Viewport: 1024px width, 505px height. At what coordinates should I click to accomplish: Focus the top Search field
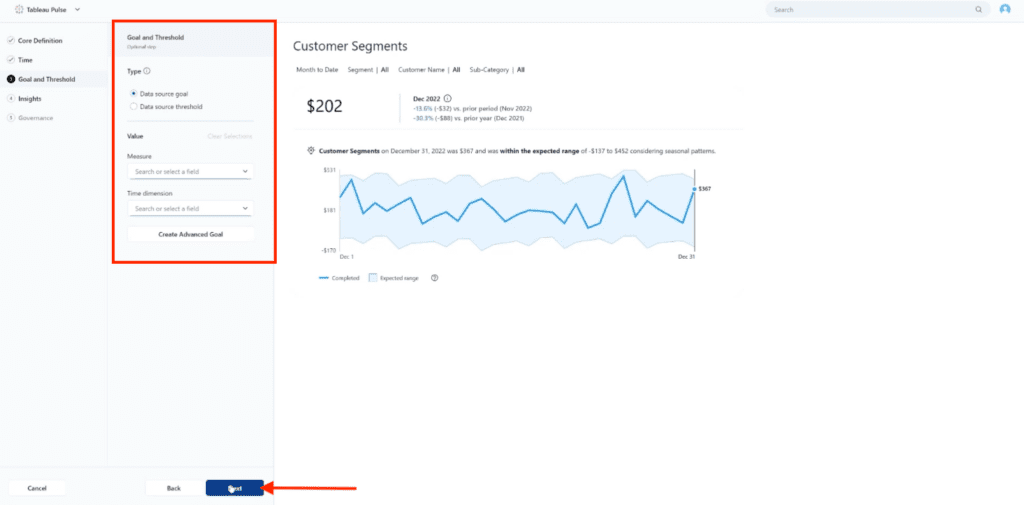point(876,10)
